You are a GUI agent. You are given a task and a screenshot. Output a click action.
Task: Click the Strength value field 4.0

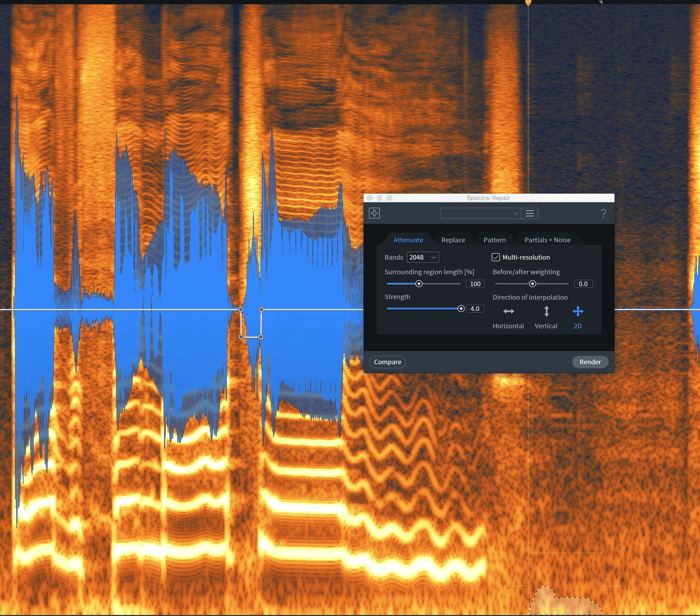(475, 309)
